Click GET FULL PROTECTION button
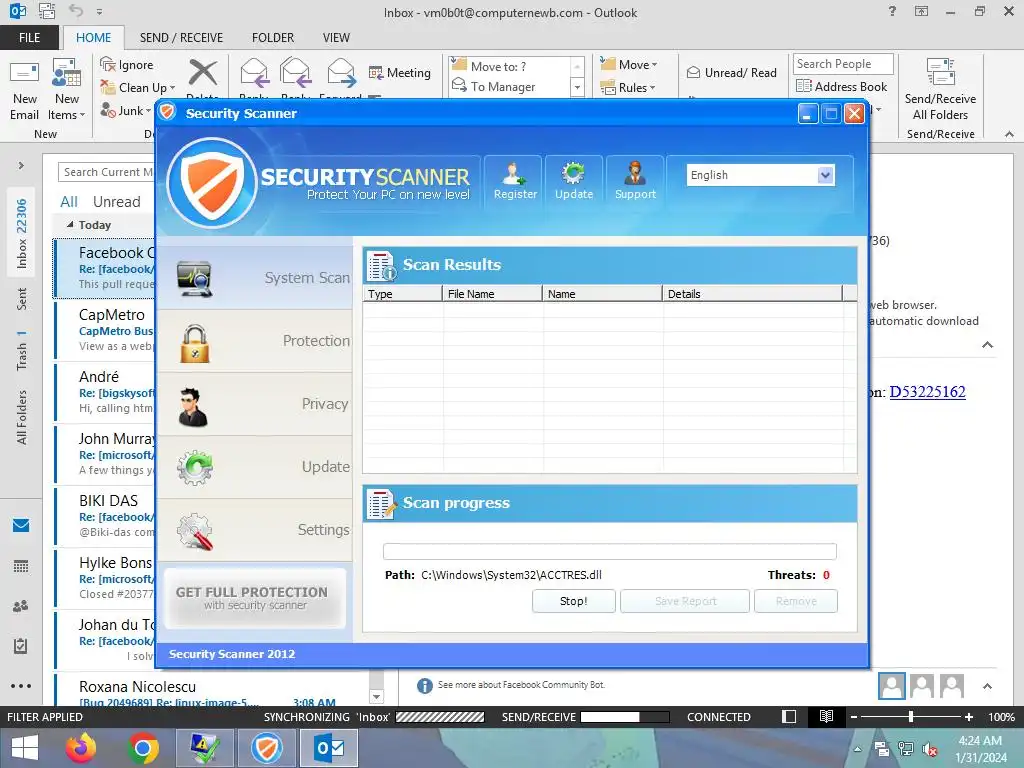The height and width of the screenshot is (768, 1024). [x=255, y=598]
